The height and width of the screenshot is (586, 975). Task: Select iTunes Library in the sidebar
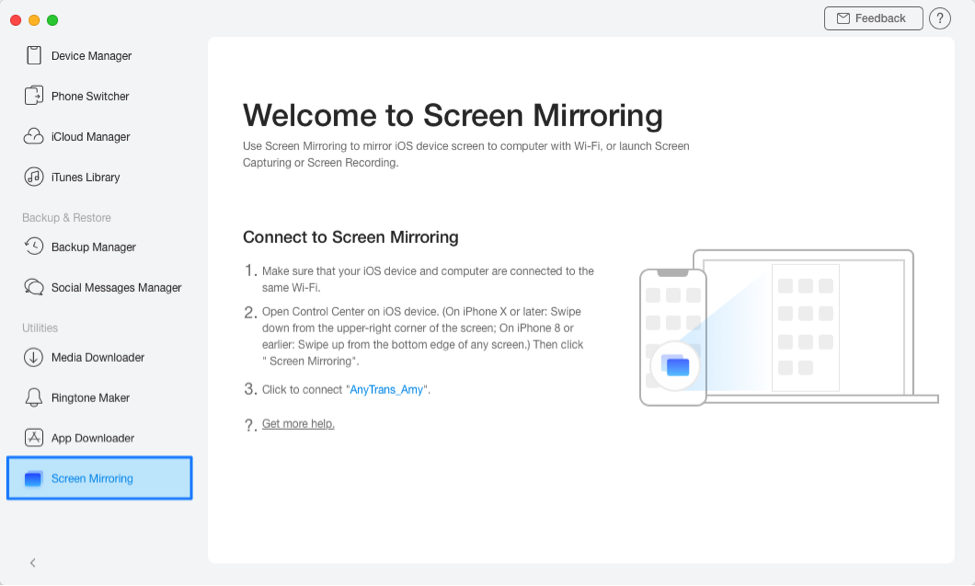[84, 177]
